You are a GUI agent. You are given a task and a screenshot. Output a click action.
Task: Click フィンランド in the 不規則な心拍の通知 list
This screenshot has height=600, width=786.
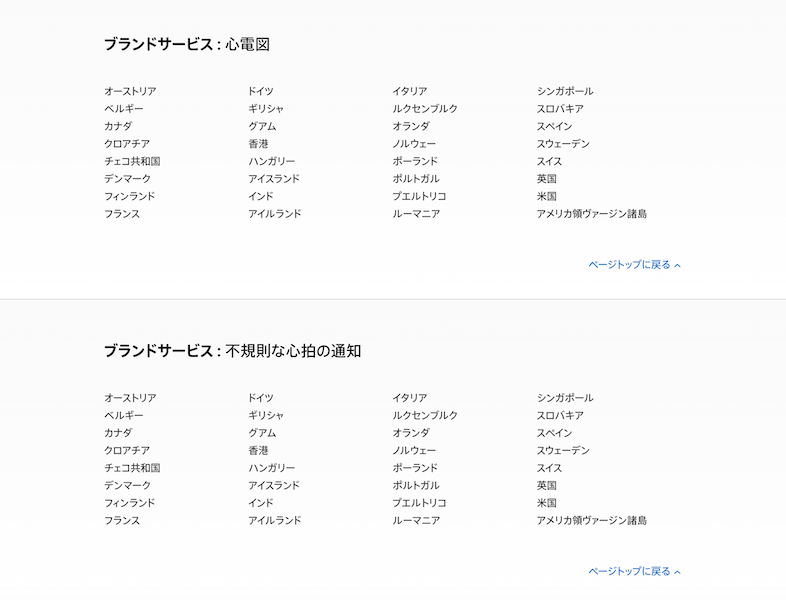click(x=130, y=503)
